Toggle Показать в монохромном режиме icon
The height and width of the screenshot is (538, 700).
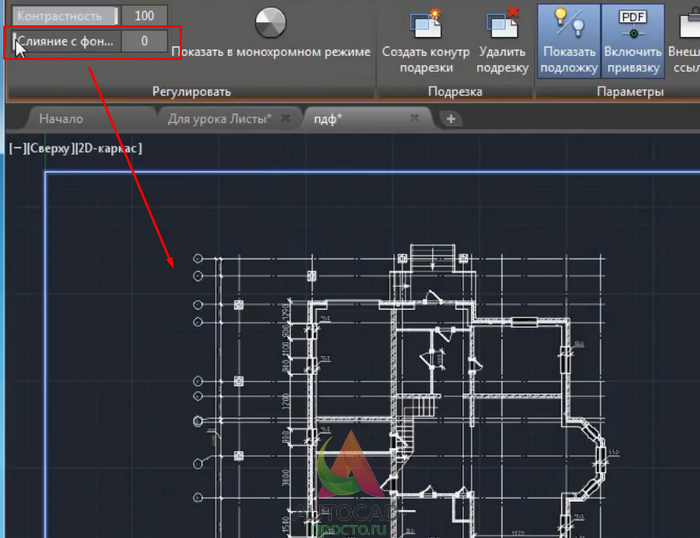[x=271, y=22]
